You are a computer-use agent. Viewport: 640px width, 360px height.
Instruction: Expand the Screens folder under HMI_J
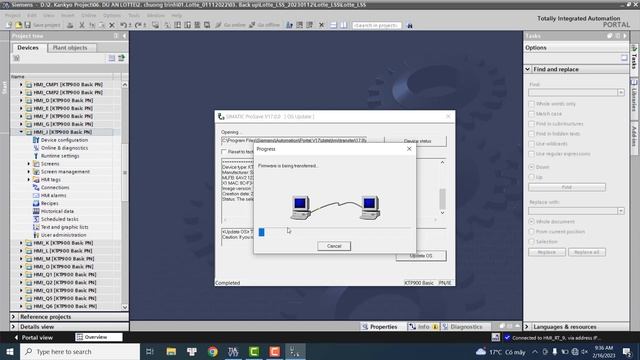tap(29, 164)
